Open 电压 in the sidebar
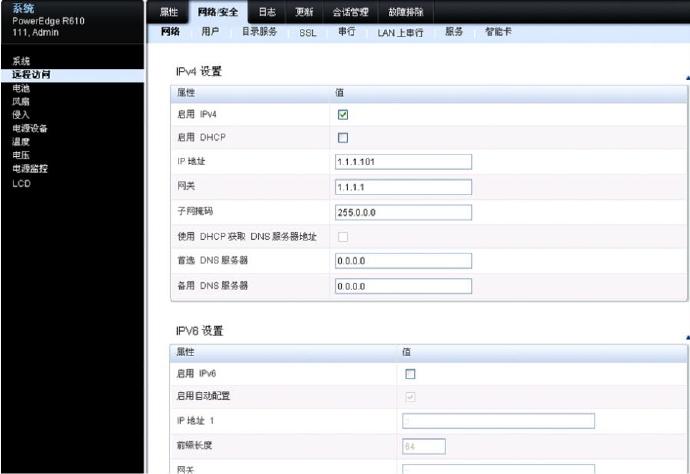The image size is (690, 474). click(21, 155)
